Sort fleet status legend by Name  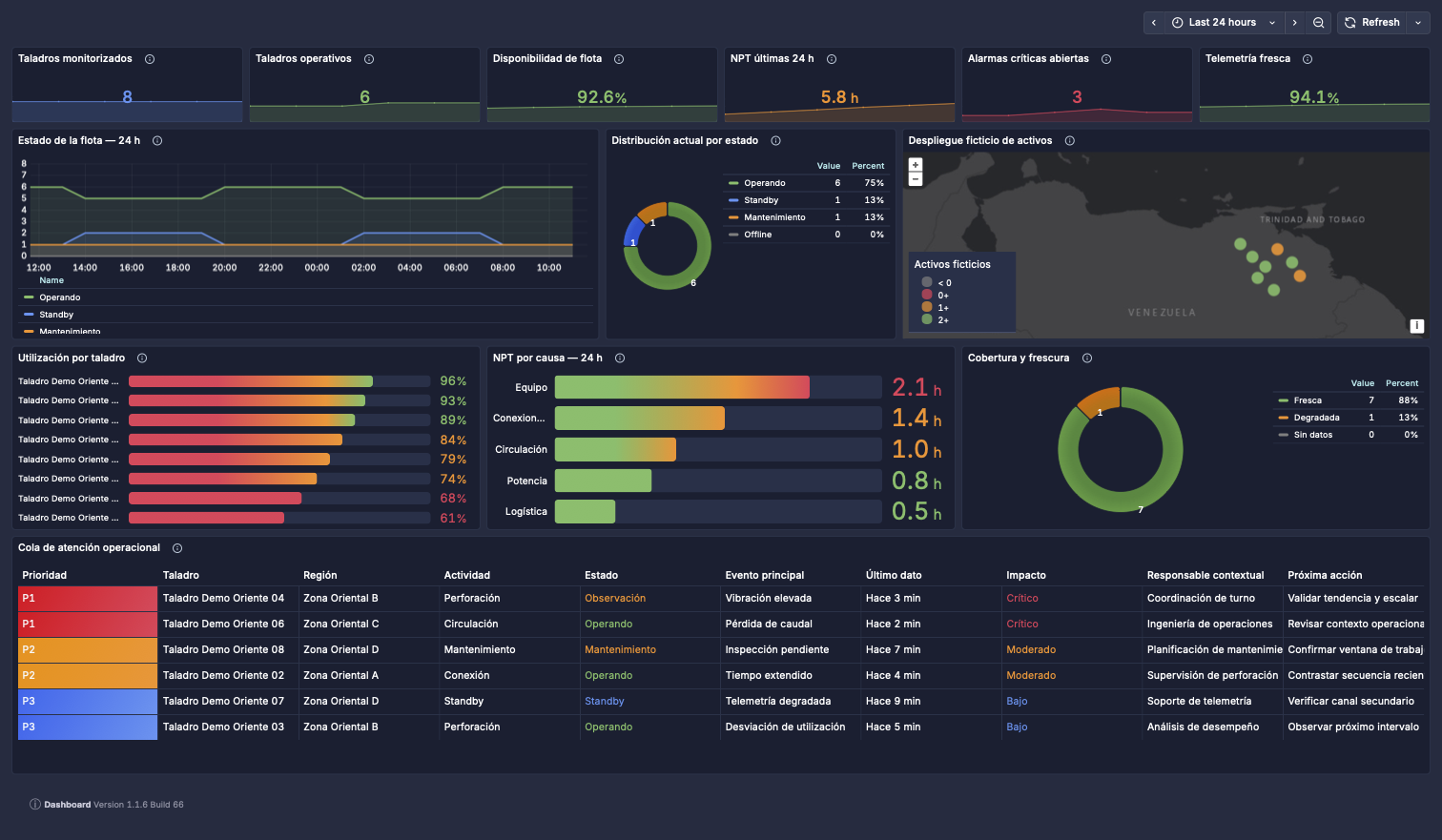point(51,280)
